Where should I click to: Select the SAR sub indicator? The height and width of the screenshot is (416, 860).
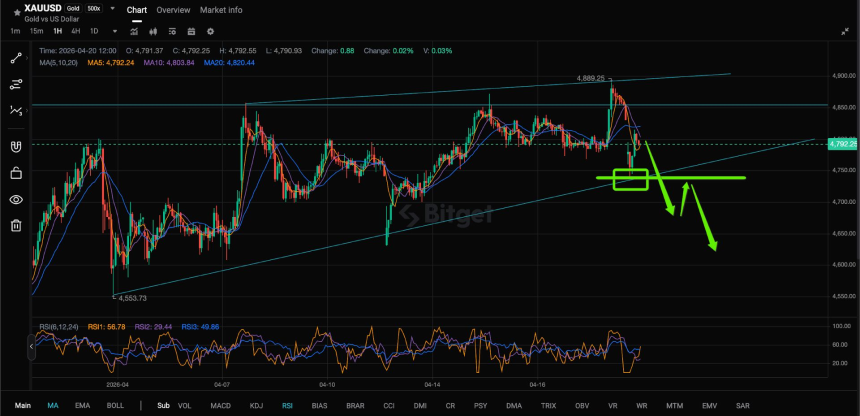743,406
